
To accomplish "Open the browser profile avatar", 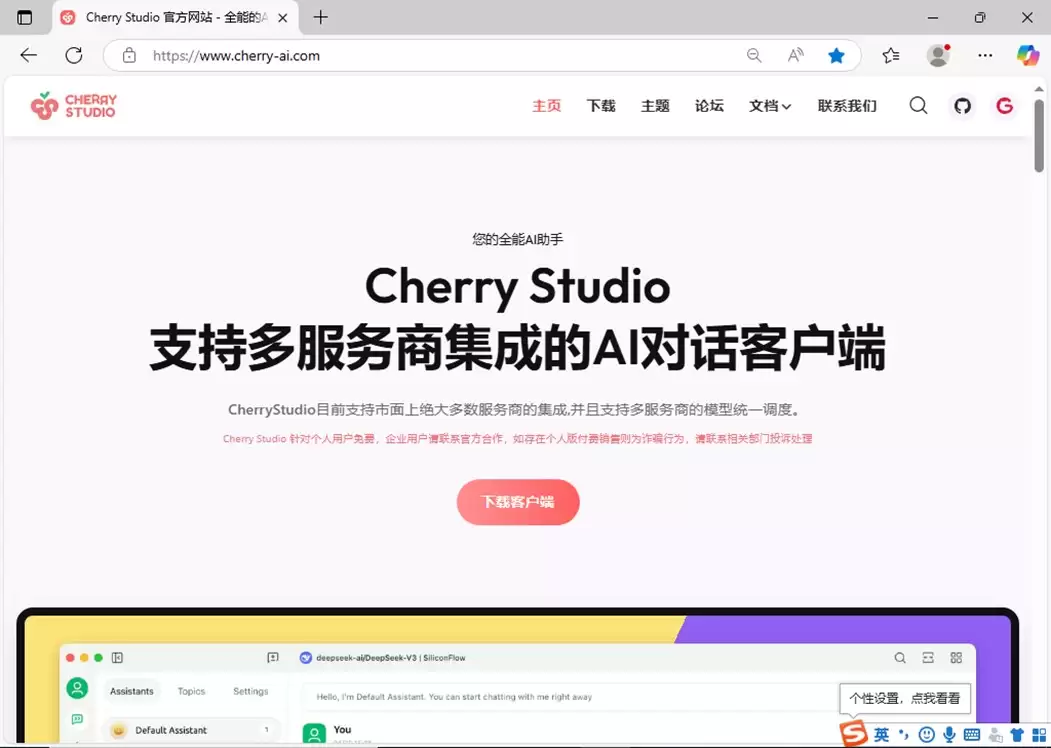I will (x=938, y=56).
